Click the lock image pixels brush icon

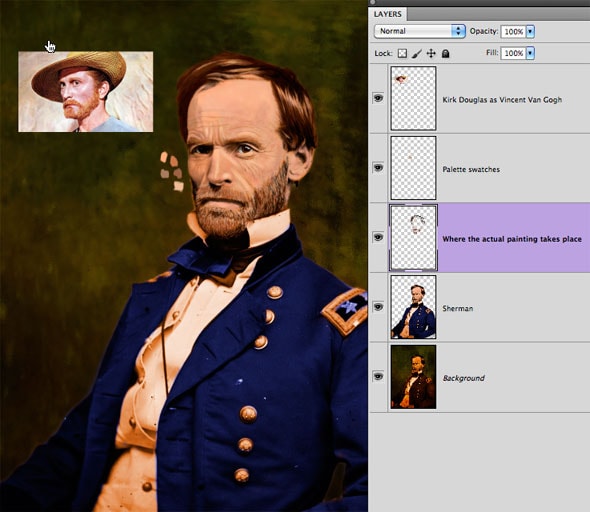click(x=417, y=53)
